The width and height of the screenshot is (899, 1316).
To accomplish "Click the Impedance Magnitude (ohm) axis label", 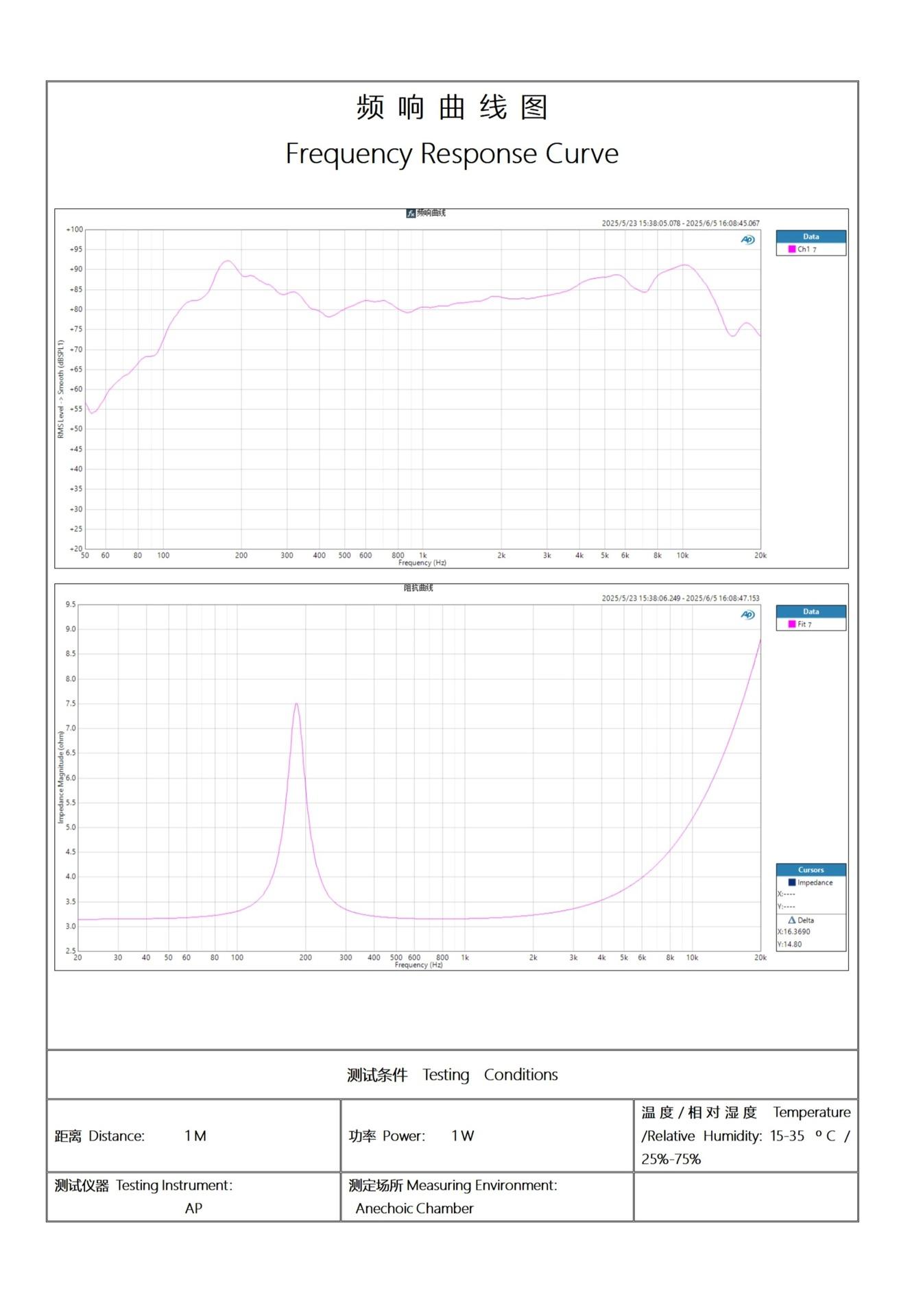I will (x=61, y=777).
